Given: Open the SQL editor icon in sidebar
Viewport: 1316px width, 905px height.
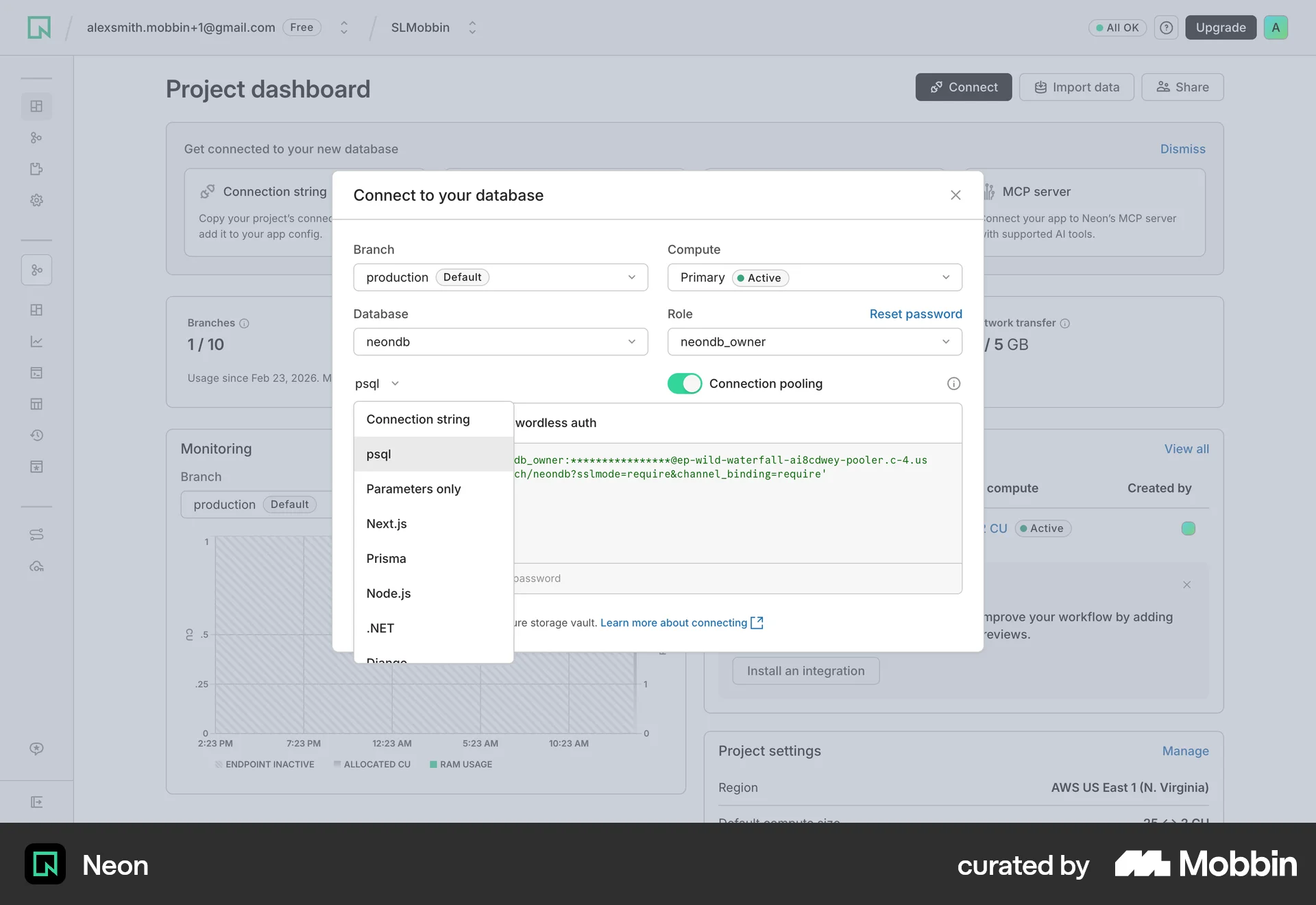Looking at the screenshot, I should coord(36,373).
